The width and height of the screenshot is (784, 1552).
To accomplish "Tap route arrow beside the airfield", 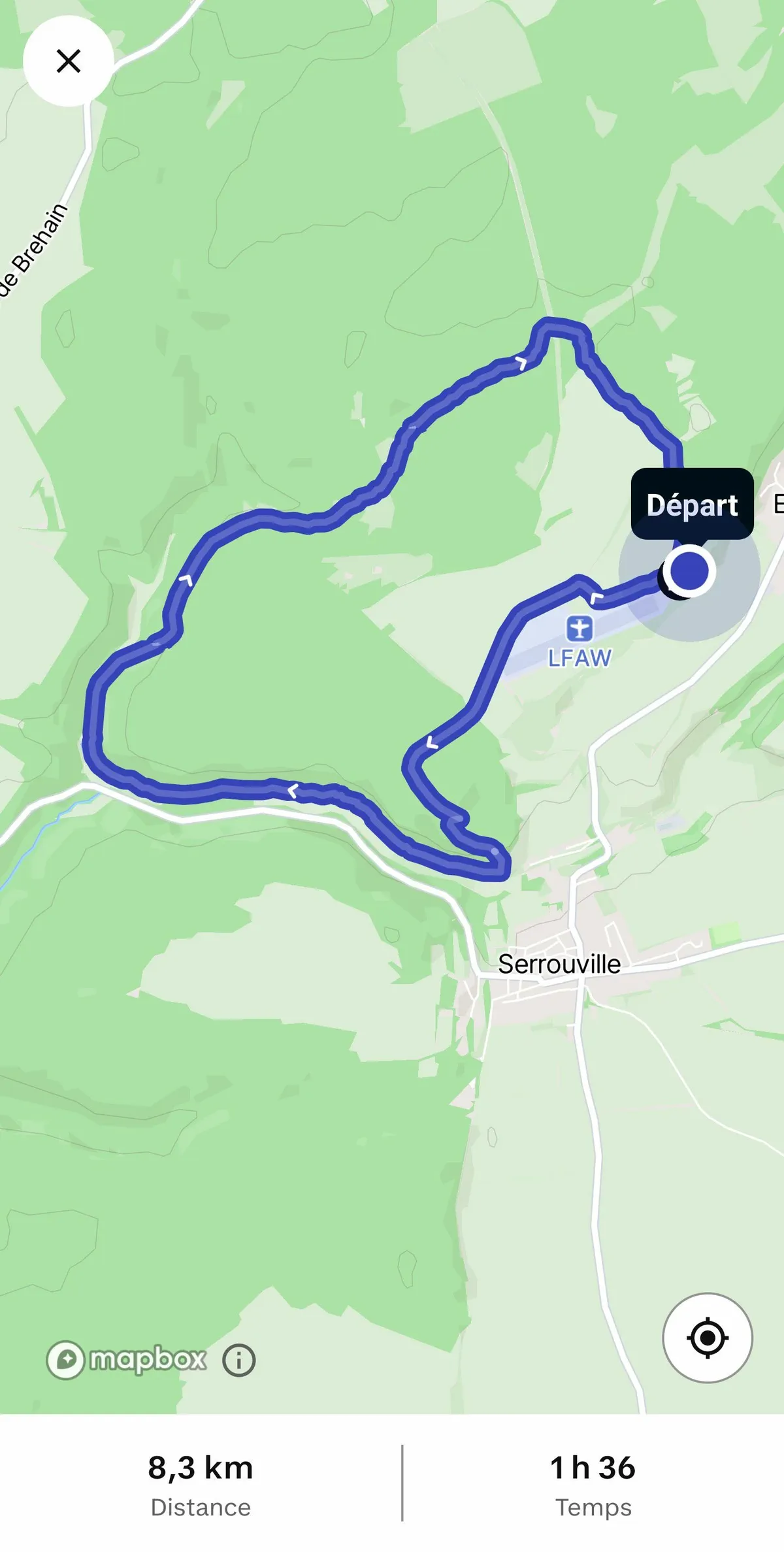I will click(x=596, y=597).
